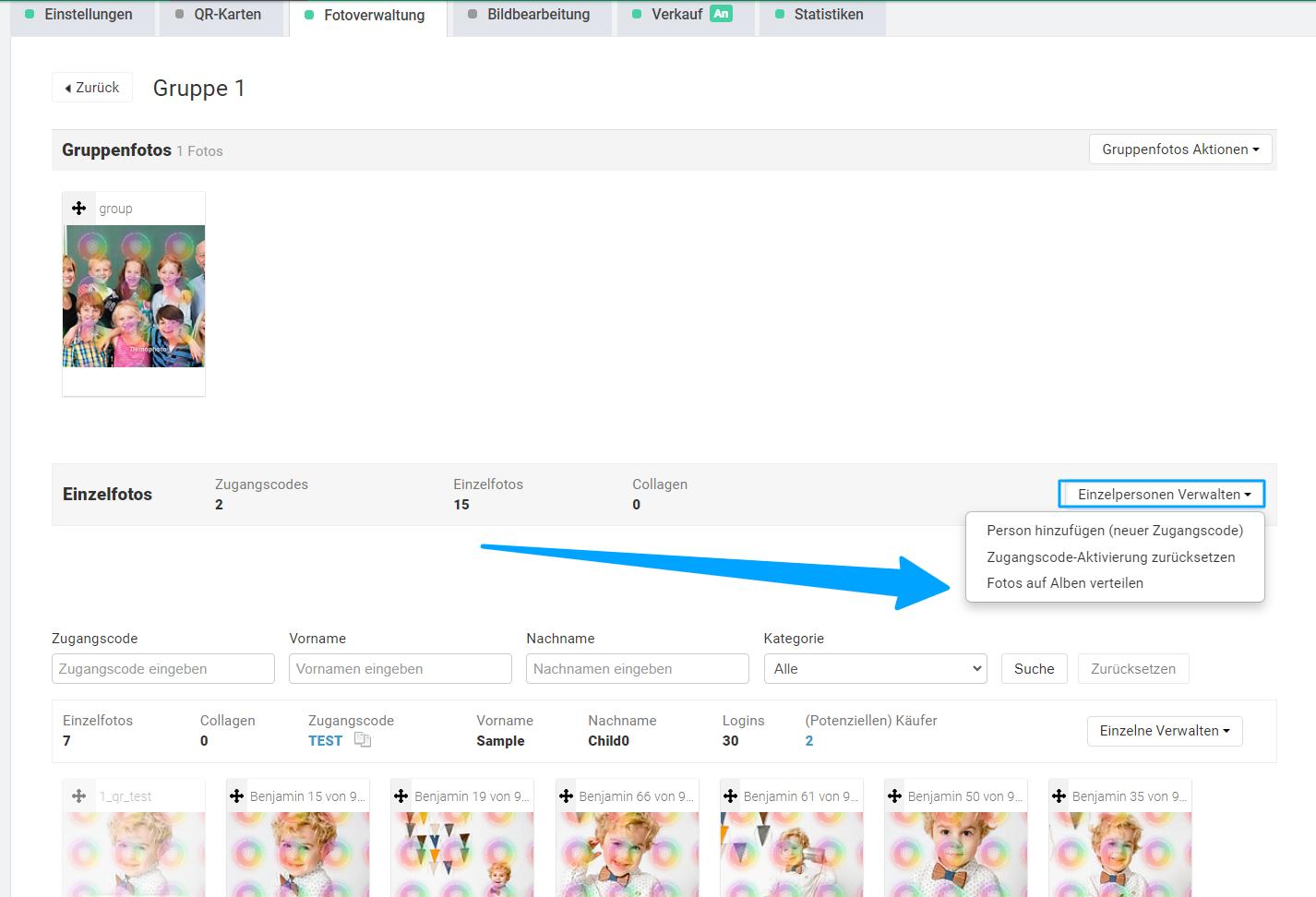The width and height of the screenshot is (1316, 897).
Task: Click move icon on Benjamin 61 photo
Action: click(x=731, y=795)
